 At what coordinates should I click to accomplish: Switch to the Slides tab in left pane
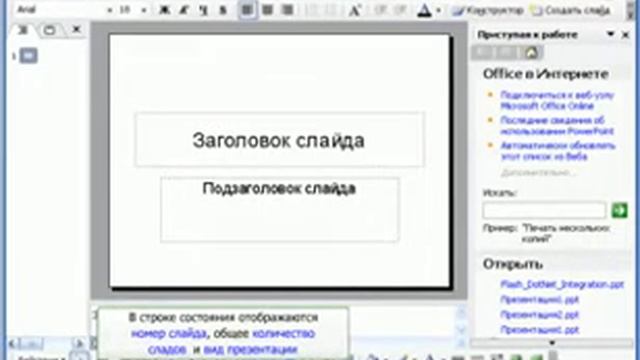[49, 30]
